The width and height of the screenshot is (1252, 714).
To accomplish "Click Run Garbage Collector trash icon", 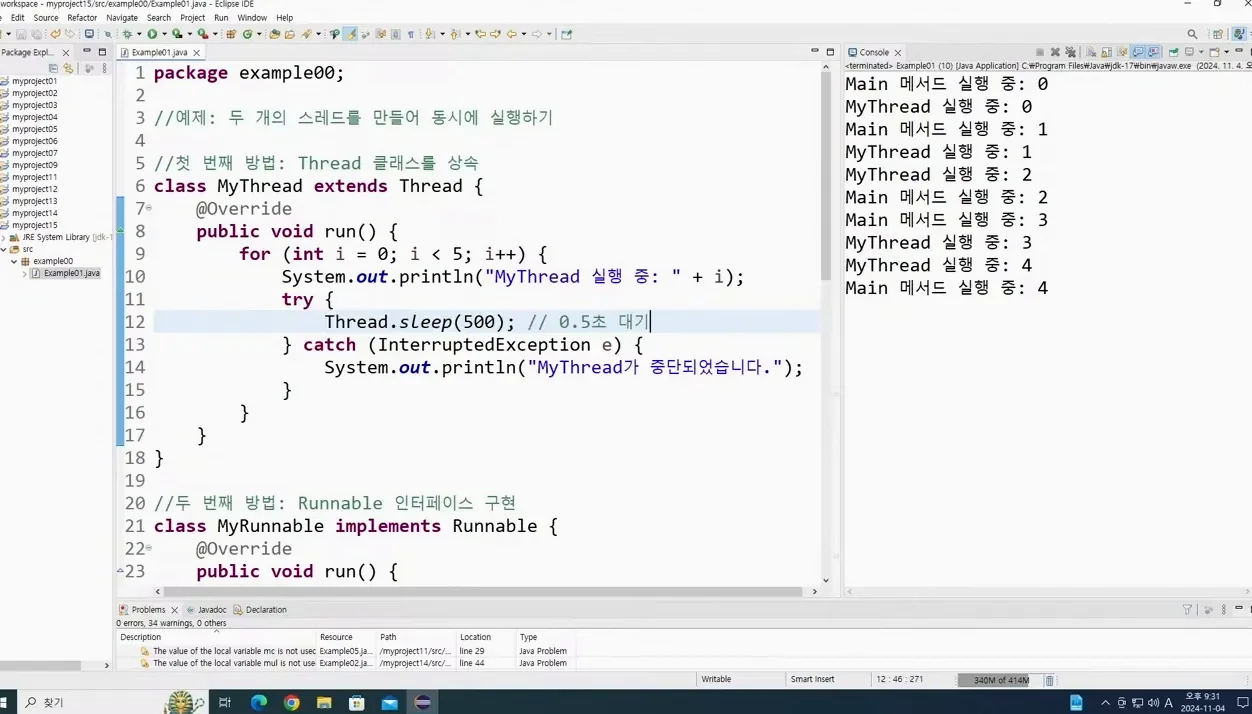I will 1049,680.
